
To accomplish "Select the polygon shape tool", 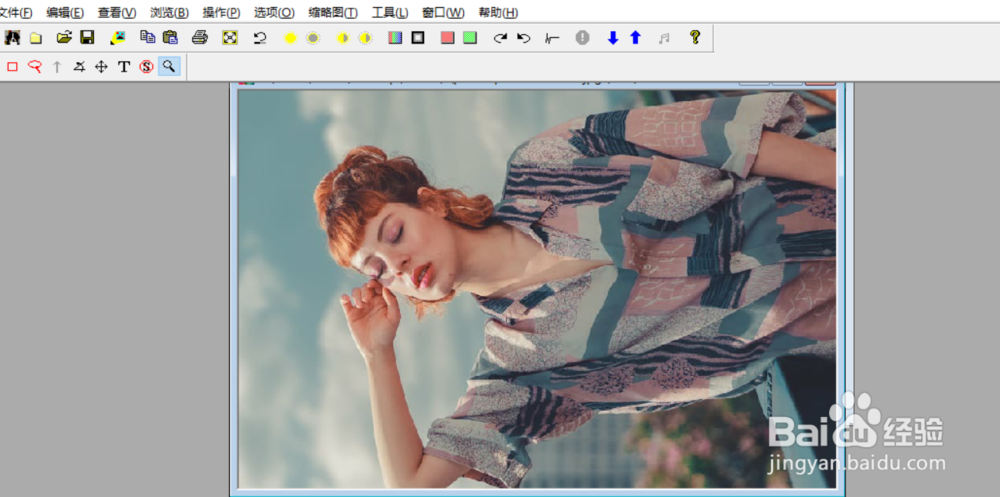I will pyautogui.click(x=79, y=66).
